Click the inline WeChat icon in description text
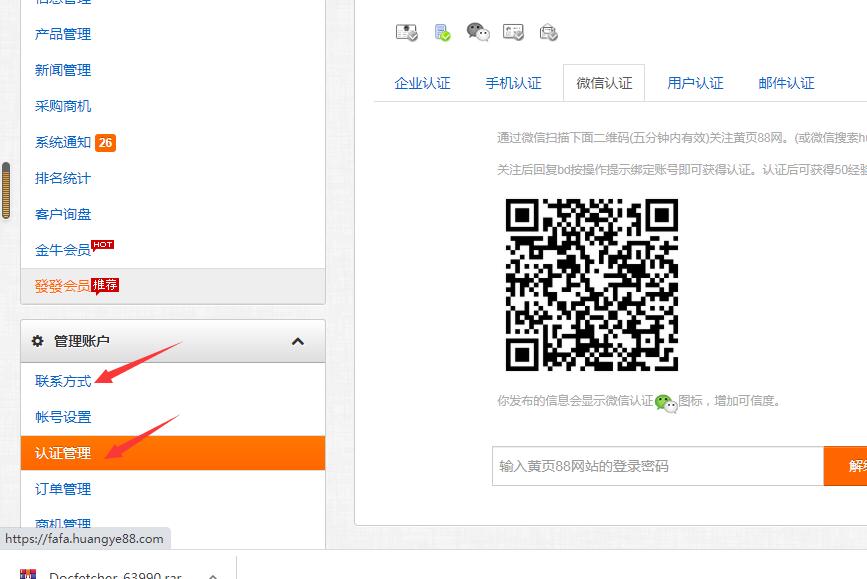This screenshot has height=579, width=867. click(x=666, y=403)
